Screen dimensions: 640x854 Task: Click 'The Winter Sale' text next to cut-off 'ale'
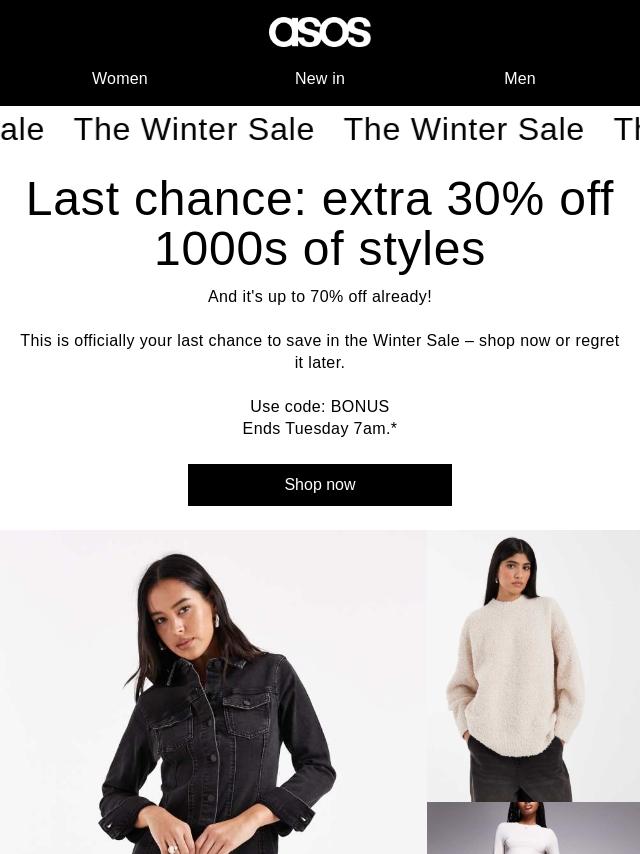click(x=194, y=130)
